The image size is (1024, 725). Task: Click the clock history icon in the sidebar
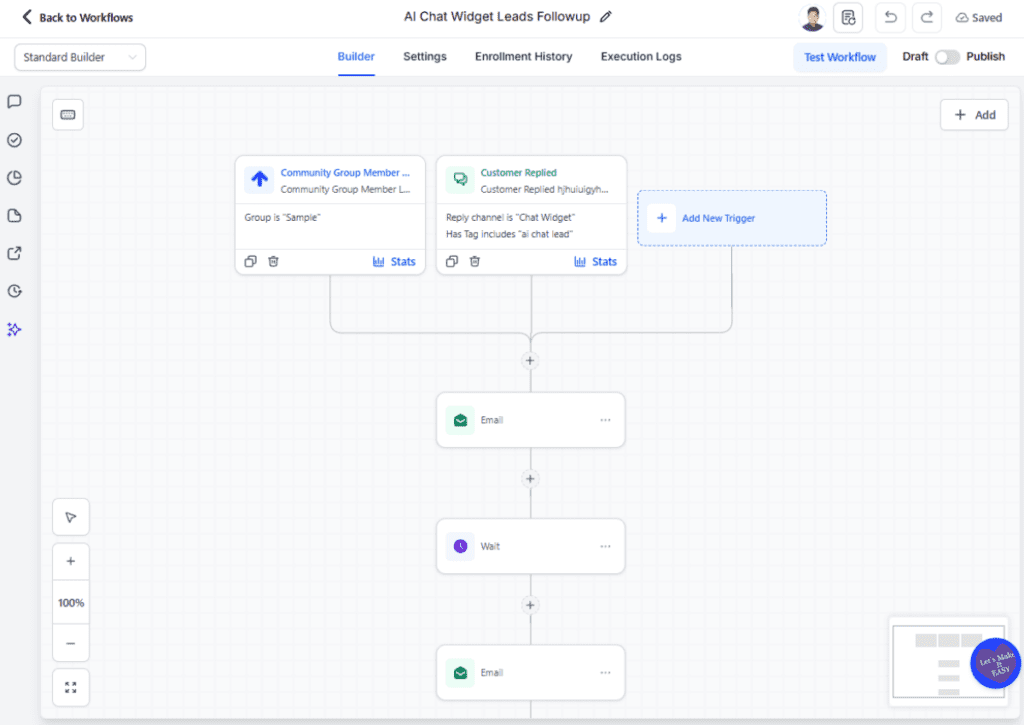click(x=13, y=291)
